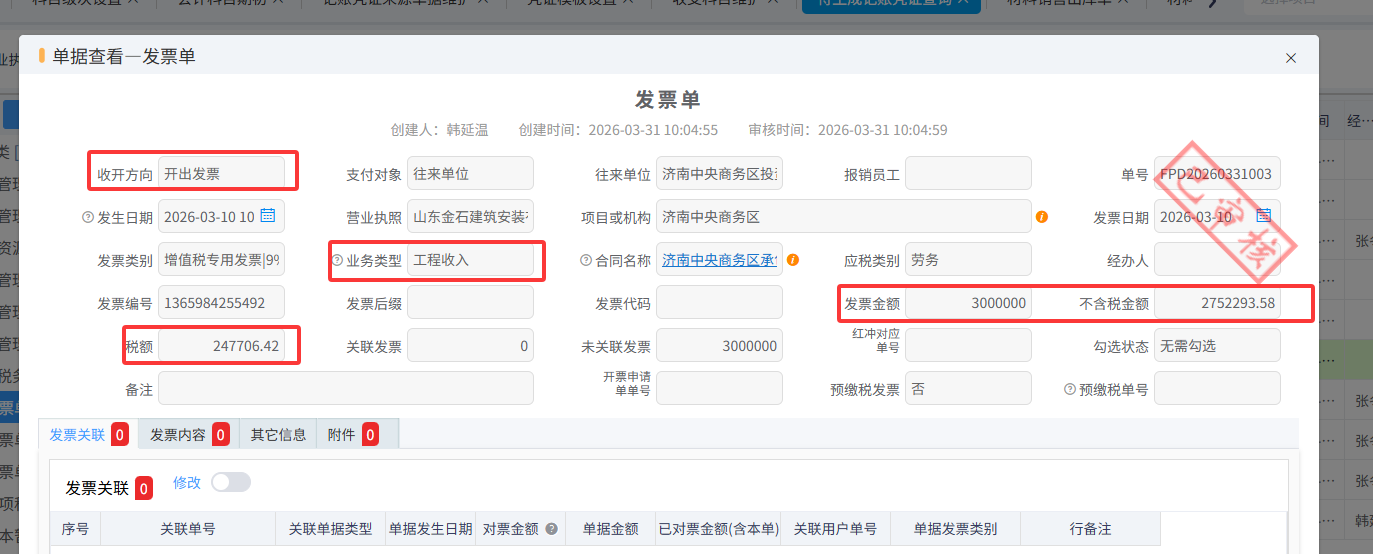This screenshot has height=554, width=1373.
Task: Click help icon beside 业务类型 label
Action: pyautogui.click(x=337, y=260)
